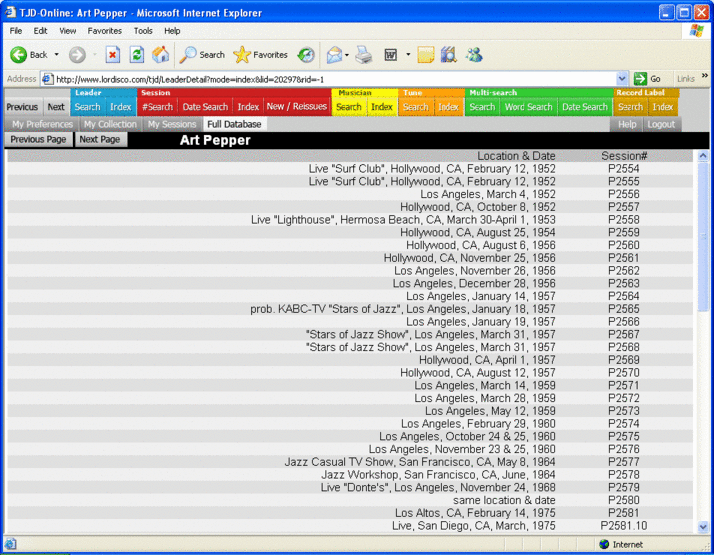This screenshot has height=555, width=714.
Task: Refresh the page with the green arrows icon
Action: tap(137, 55)
